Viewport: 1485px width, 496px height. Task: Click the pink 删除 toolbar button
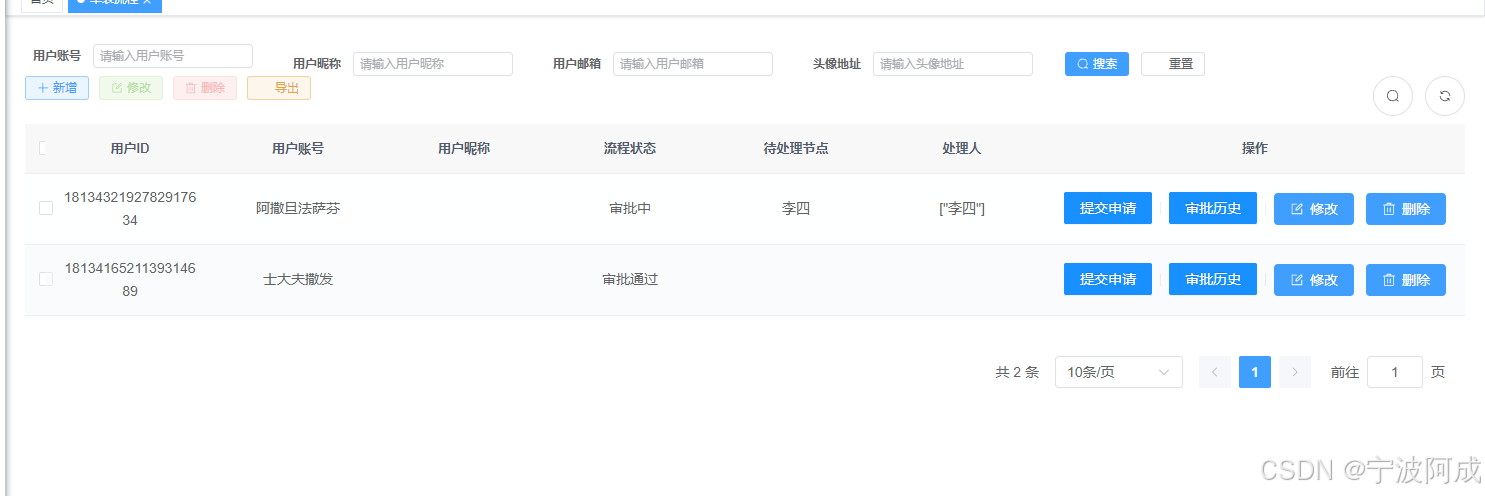pos(205,88)
